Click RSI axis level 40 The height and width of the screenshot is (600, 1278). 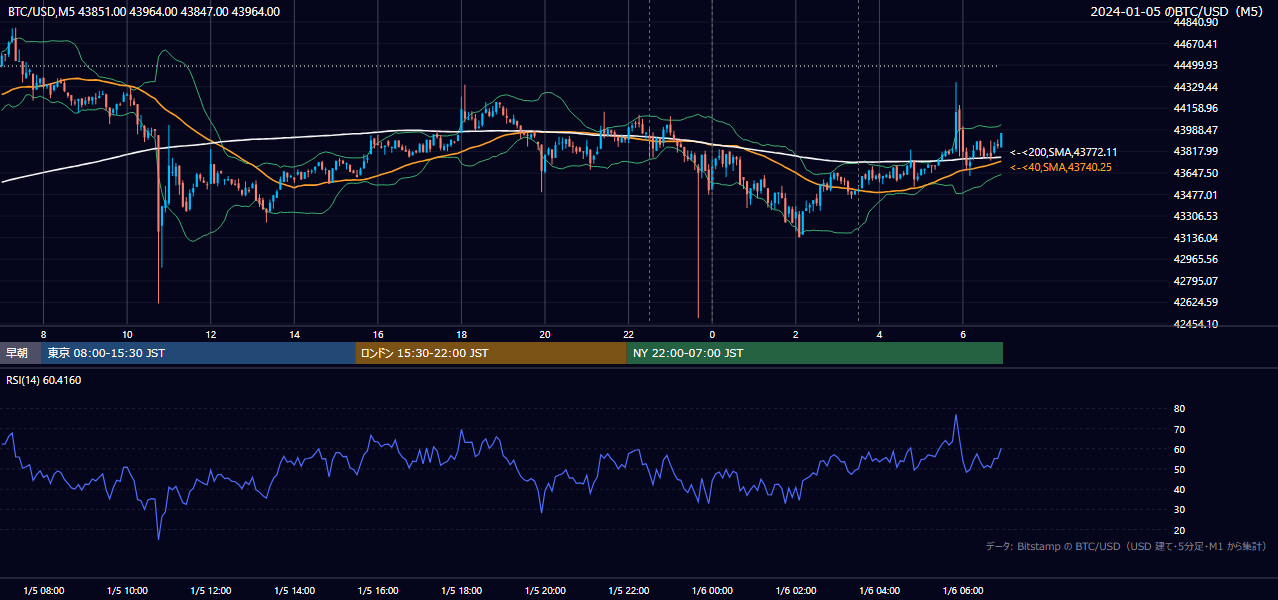1179,489
